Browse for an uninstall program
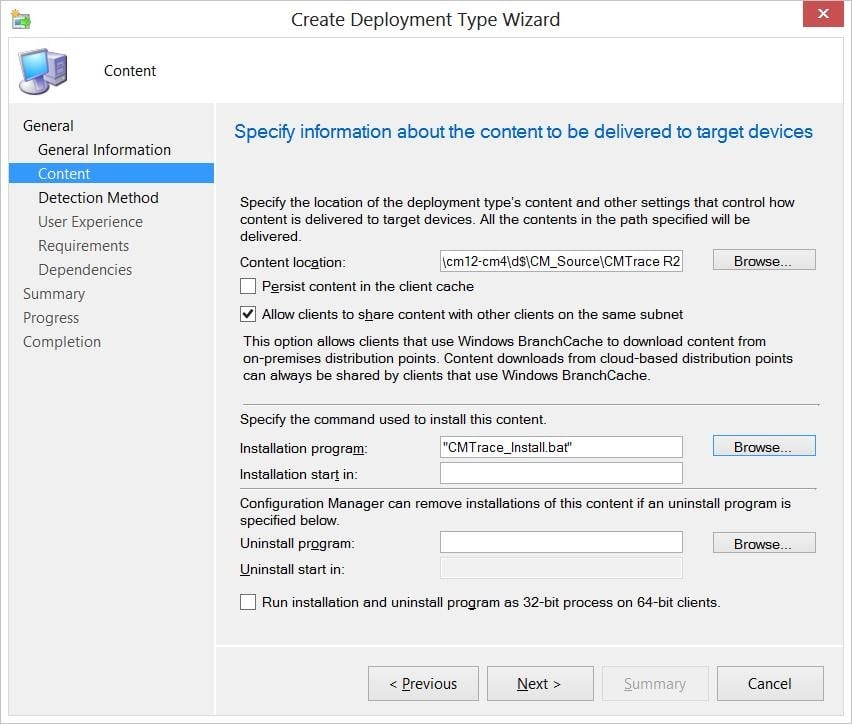Image resolution: width=852 pixels, height=724 pixels. click(763, 542)
